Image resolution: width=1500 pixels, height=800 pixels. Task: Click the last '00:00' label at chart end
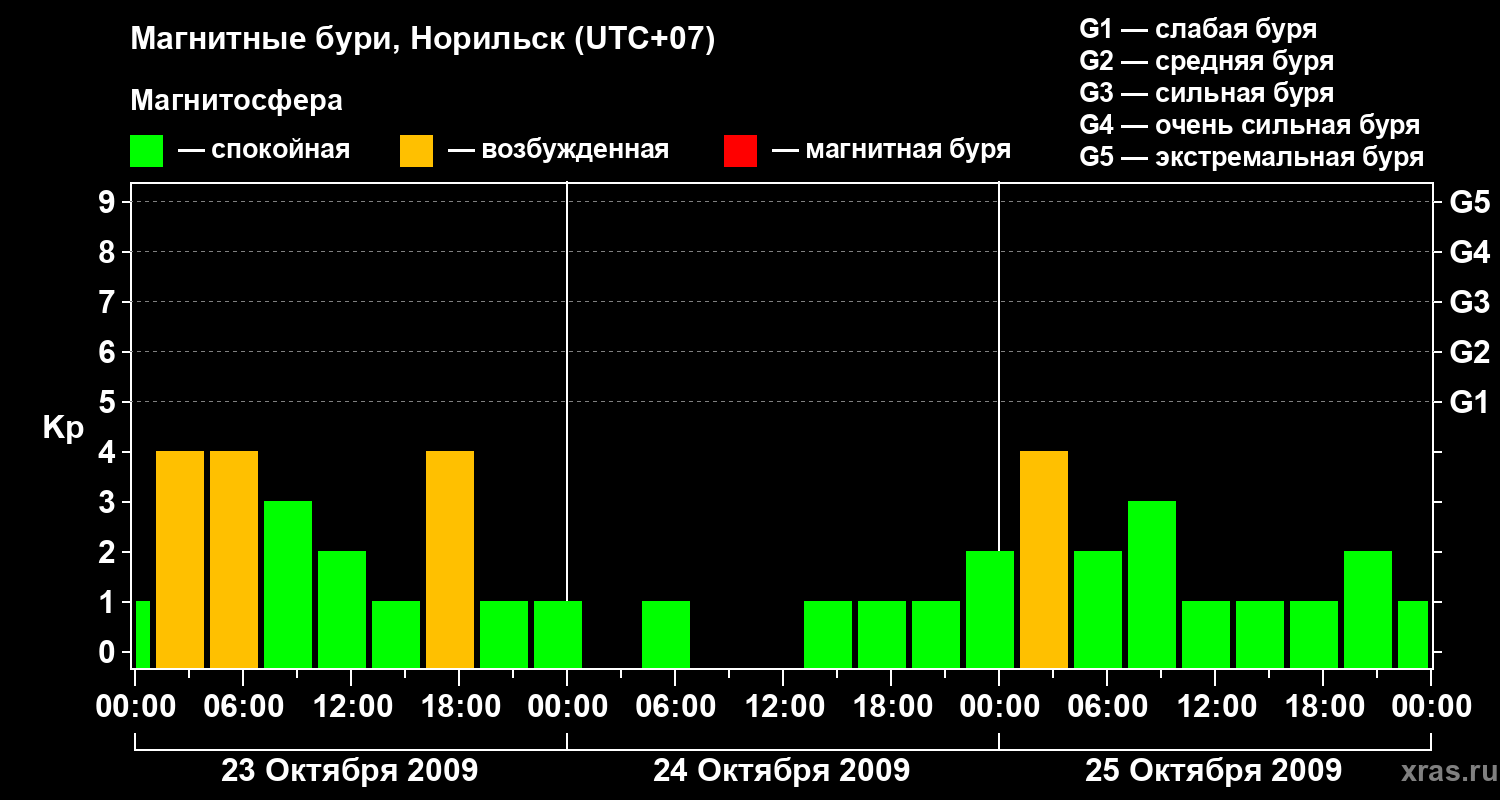point(1431,706)
